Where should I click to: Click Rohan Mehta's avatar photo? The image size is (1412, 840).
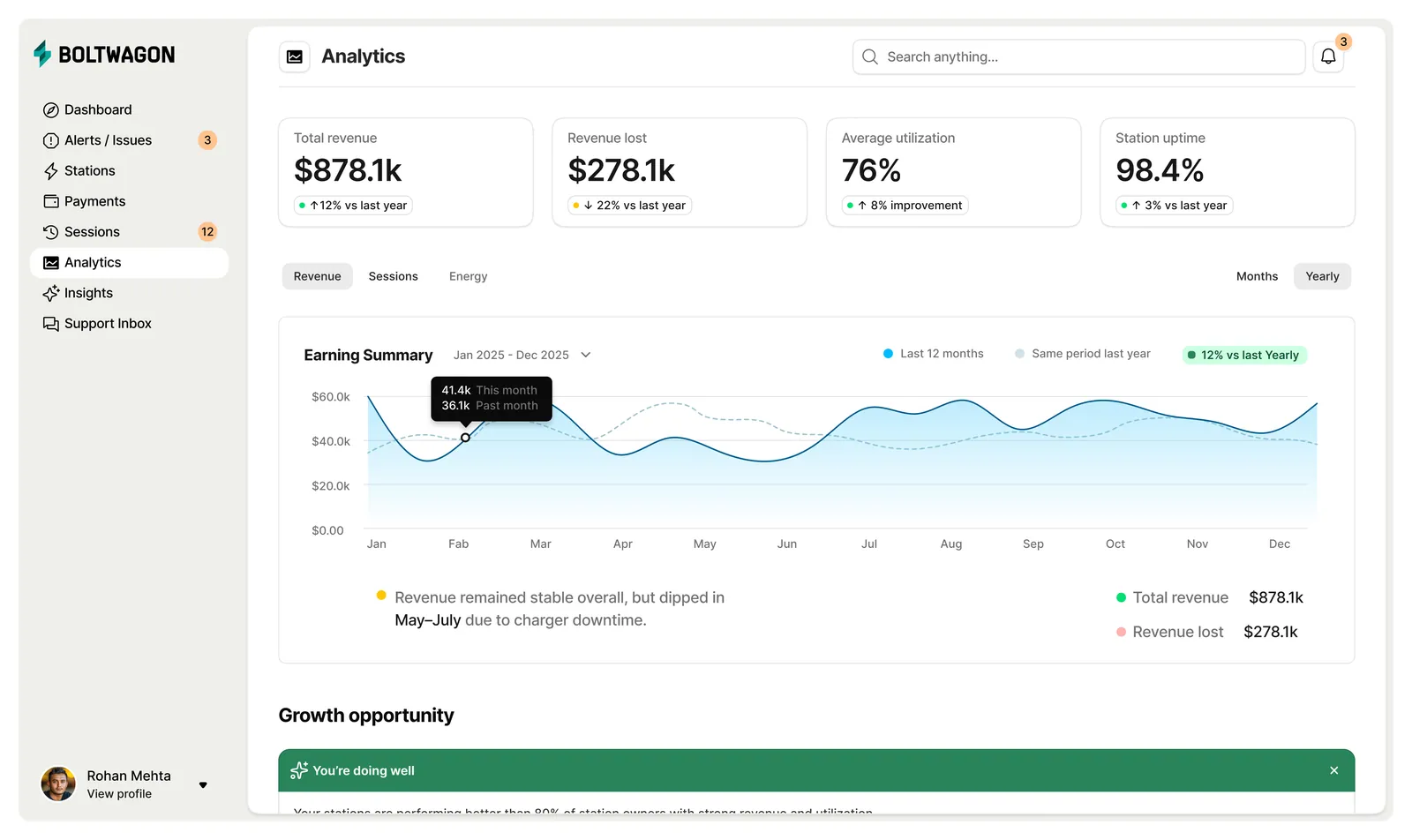coord(58,784)
